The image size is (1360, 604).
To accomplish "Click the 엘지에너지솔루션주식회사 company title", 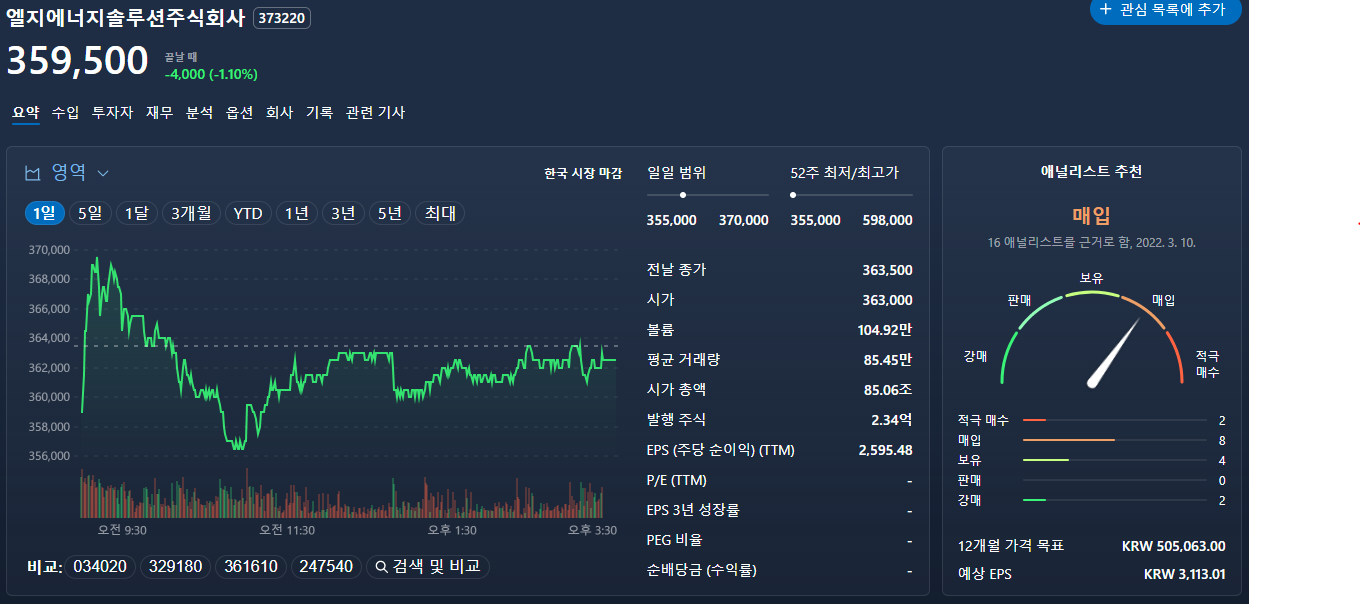I will pos(125,18).
